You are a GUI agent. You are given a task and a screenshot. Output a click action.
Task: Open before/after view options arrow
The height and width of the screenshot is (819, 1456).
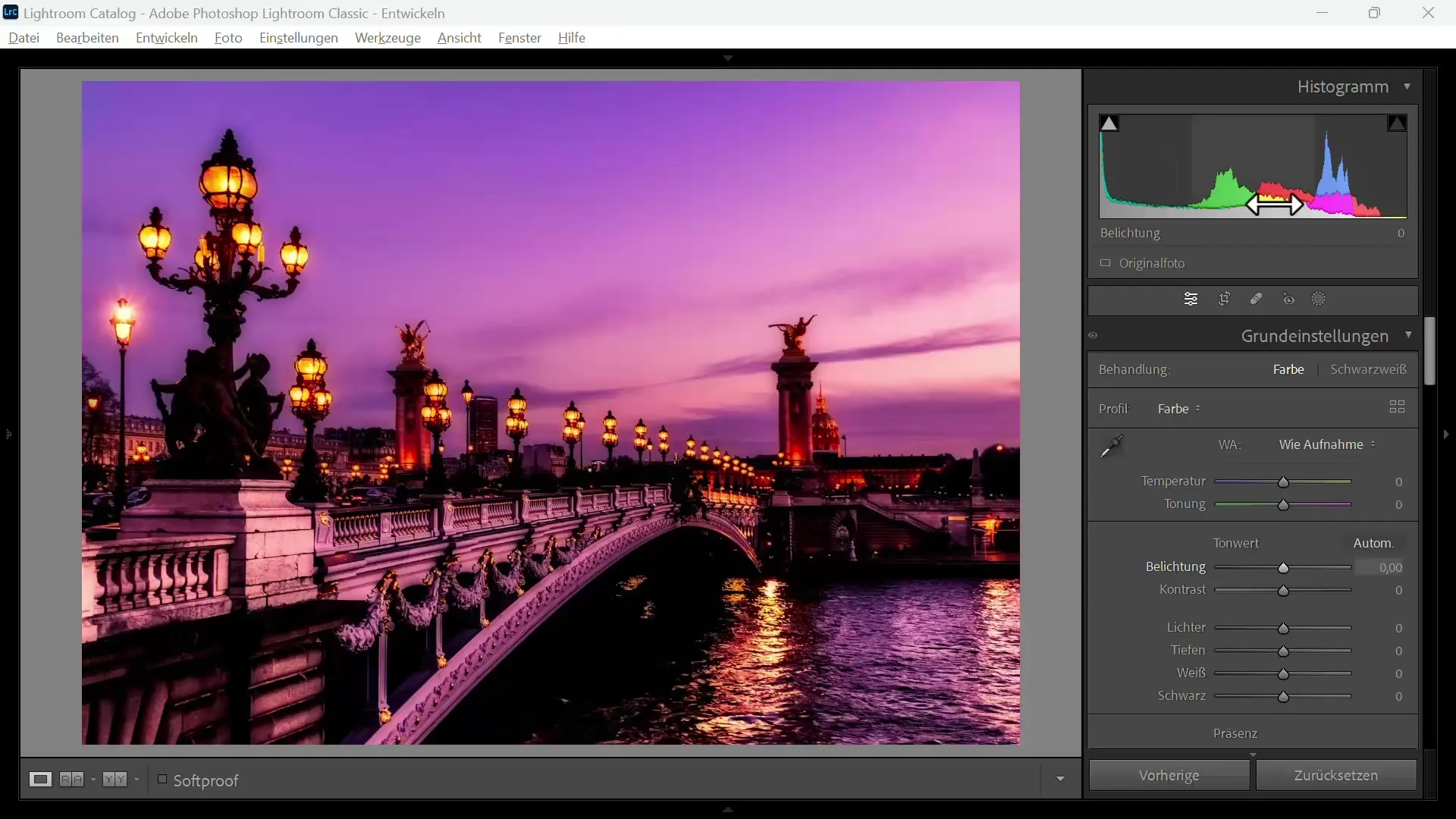(x=93, y=780)
